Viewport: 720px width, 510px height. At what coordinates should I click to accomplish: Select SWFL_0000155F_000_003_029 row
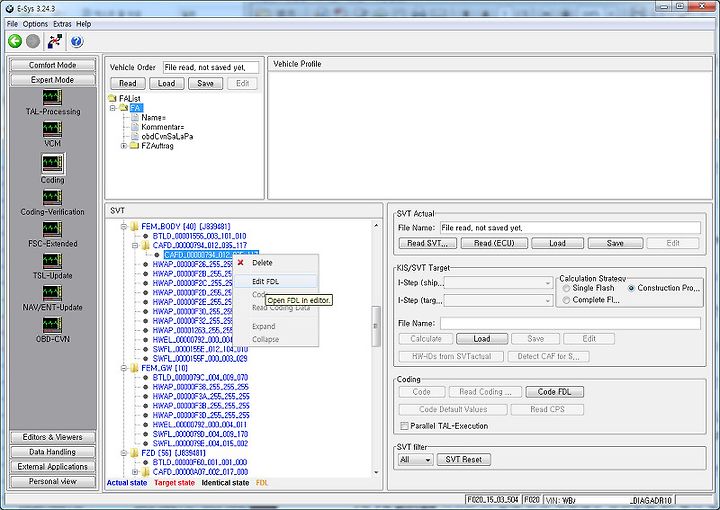[x=200, y=359]
